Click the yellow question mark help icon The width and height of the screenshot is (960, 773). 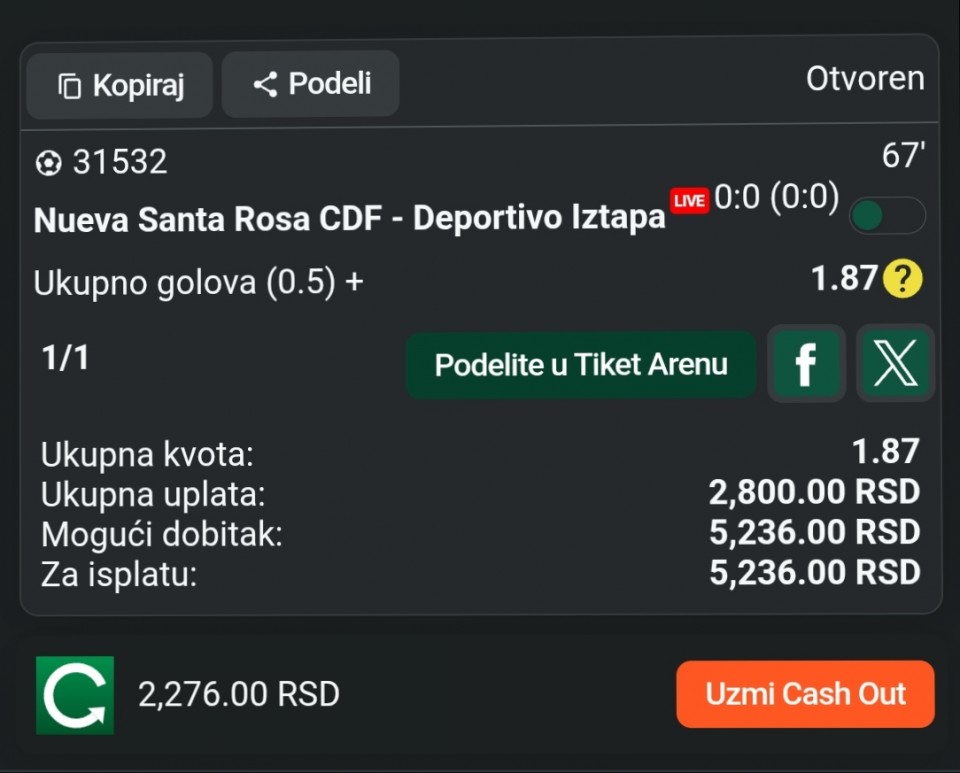(x=902, y=280)
